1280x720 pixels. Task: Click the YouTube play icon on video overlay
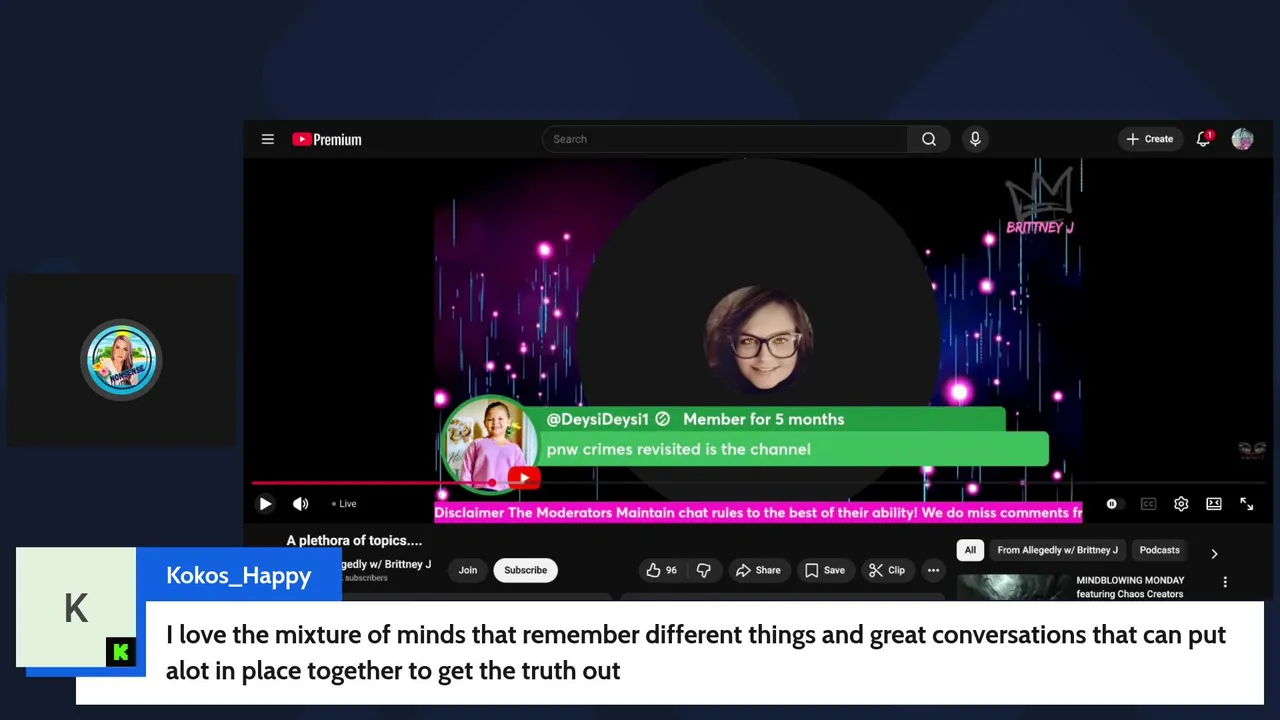tap(523, 478)
